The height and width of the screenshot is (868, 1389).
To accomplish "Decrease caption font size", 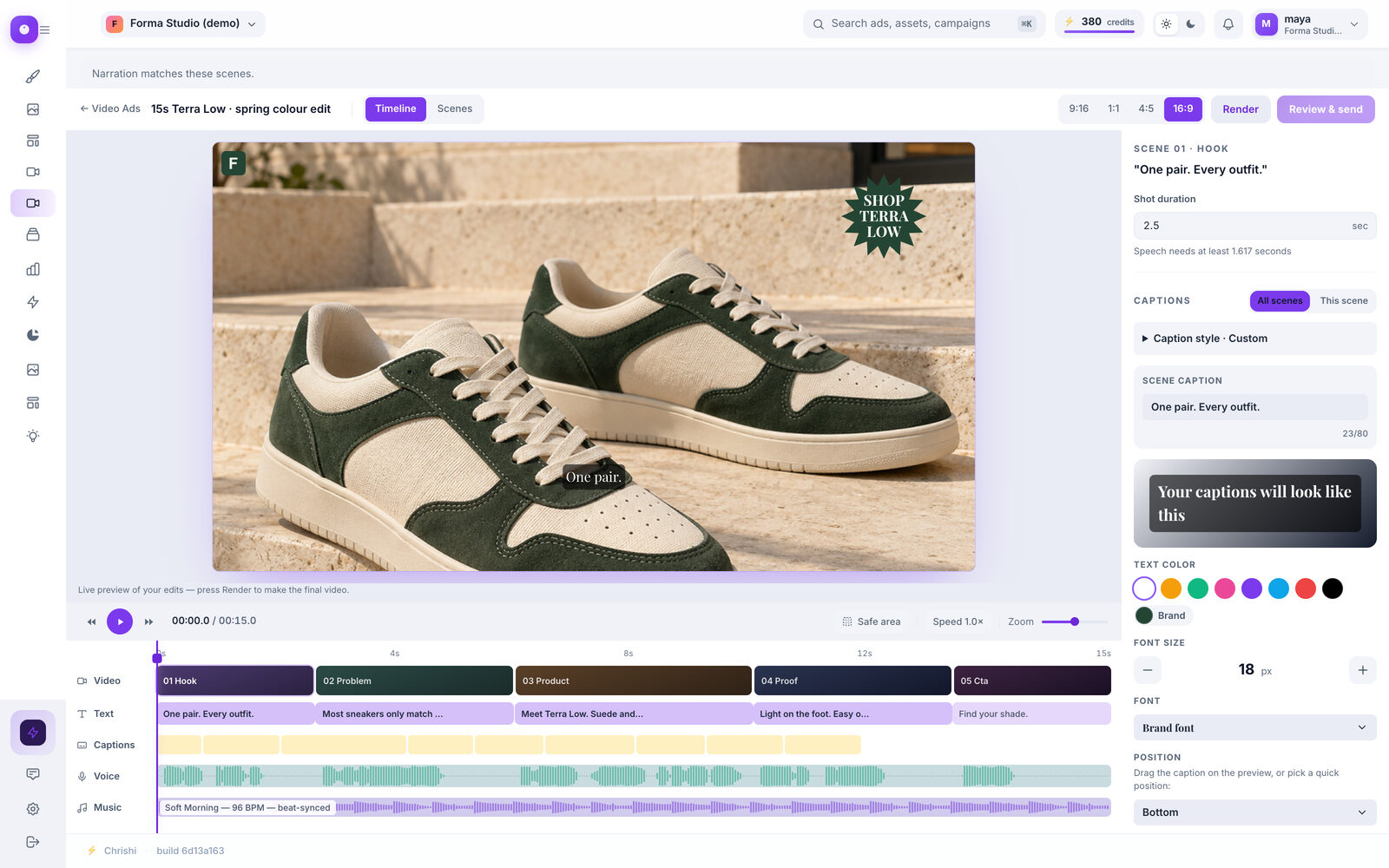I will pos(1148,670).
